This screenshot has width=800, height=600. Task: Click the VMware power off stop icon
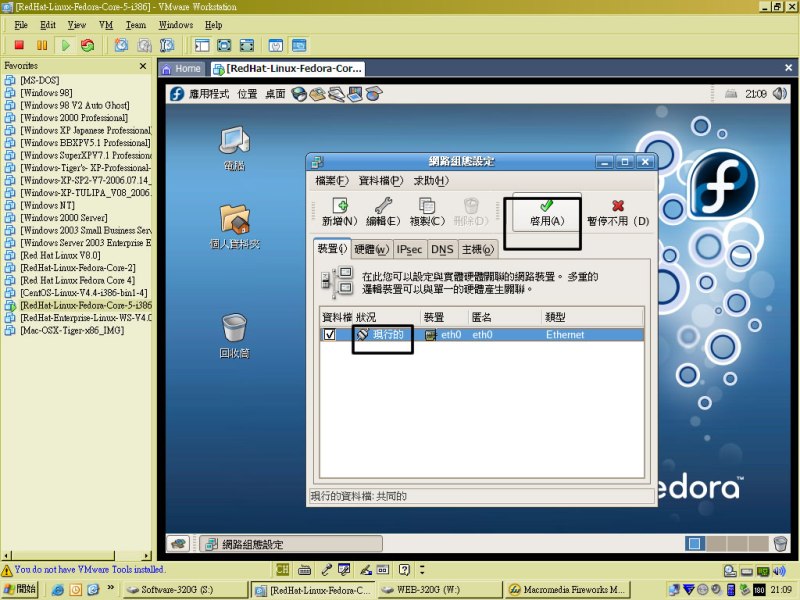pyautogui.click(x=19, y=45)
